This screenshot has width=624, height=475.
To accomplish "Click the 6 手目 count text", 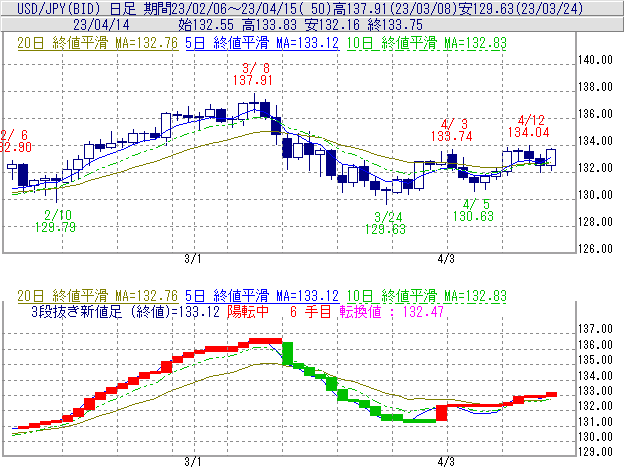I will pyautogui.click(x=311, y=311).
